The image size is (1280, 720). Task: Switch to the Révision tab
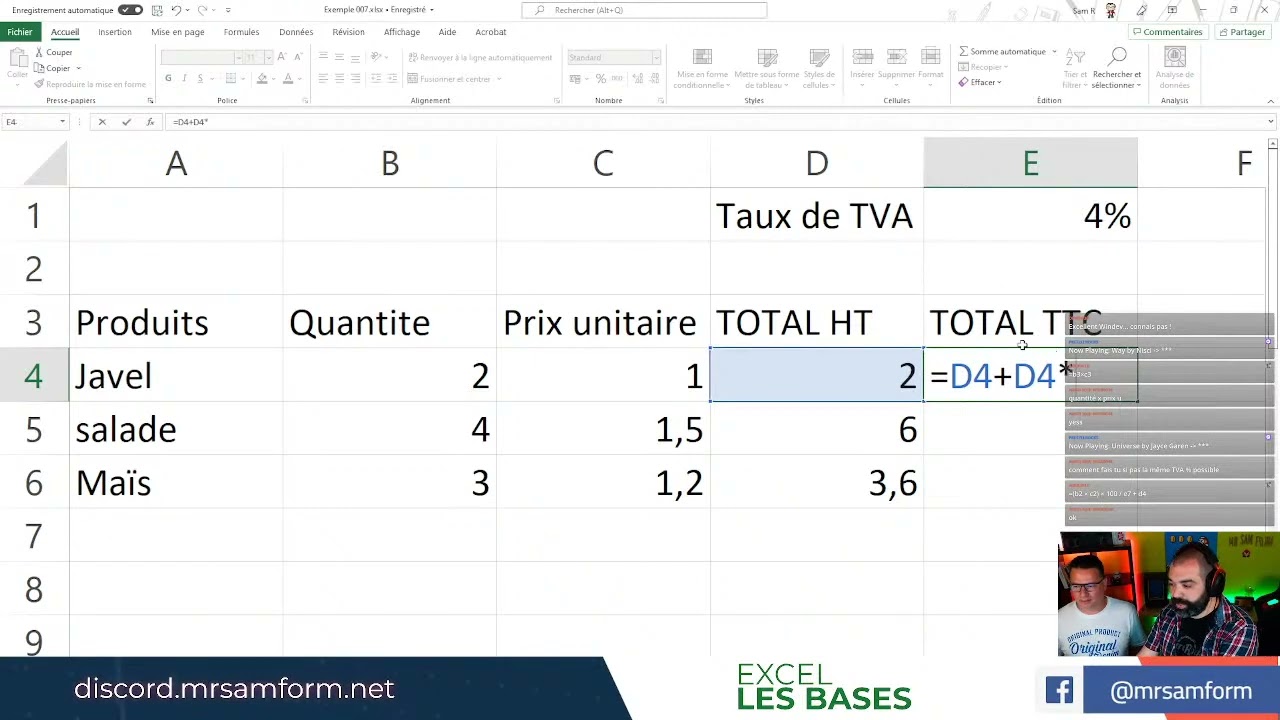349,32
